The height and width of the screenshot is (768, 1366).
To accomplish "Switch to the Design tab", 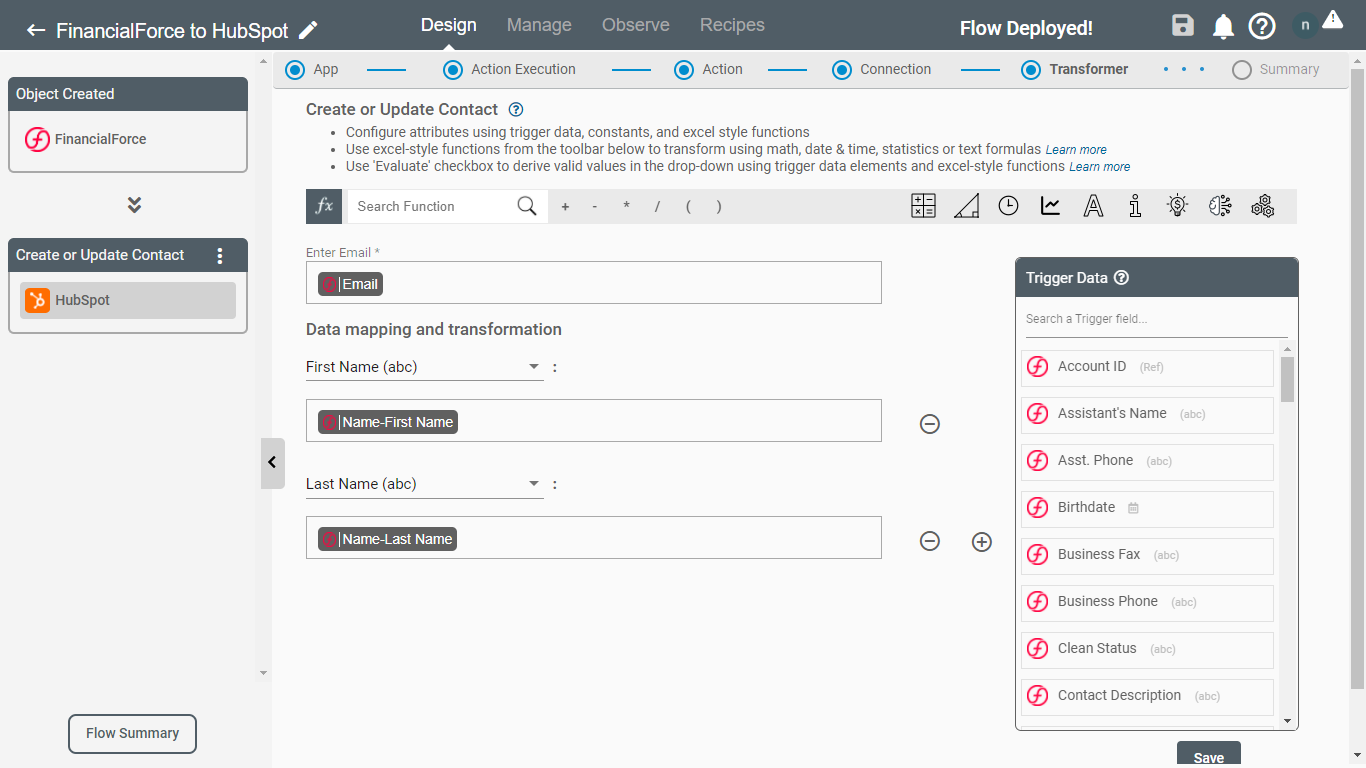I will point(449,25).
